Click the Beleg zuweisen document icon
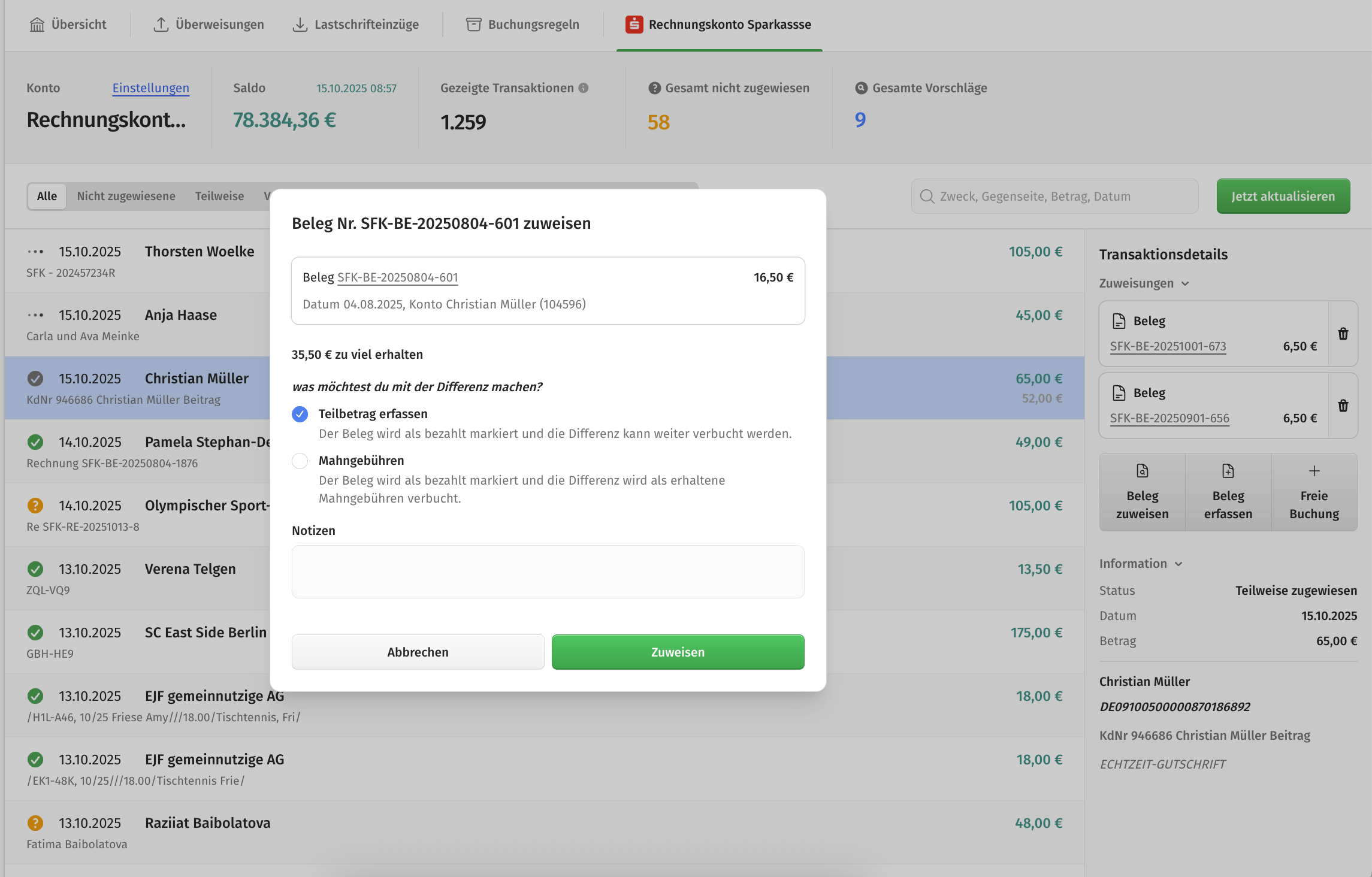This screenshot has width=1372, height=877. 1142,471
